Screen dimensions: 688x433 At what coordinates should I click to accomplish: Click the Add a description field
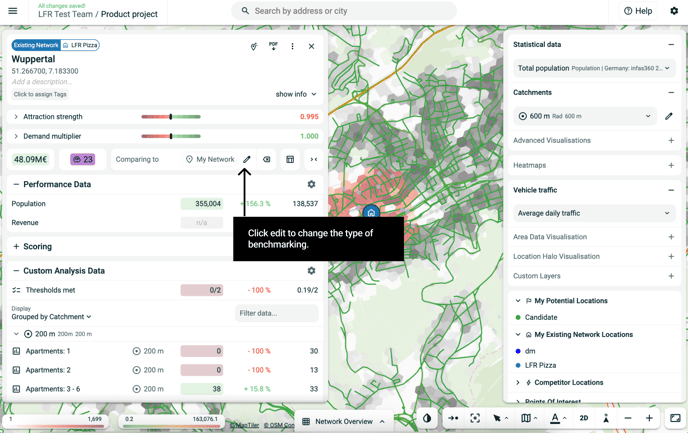coord(42,82)
